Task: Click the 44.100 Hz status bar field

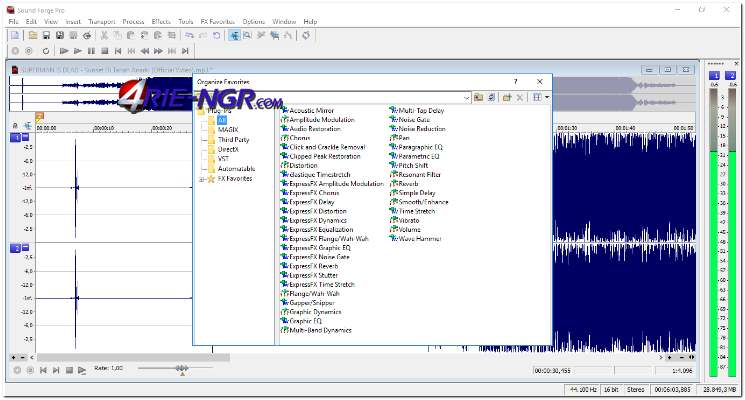Action: tap(583, 390)
